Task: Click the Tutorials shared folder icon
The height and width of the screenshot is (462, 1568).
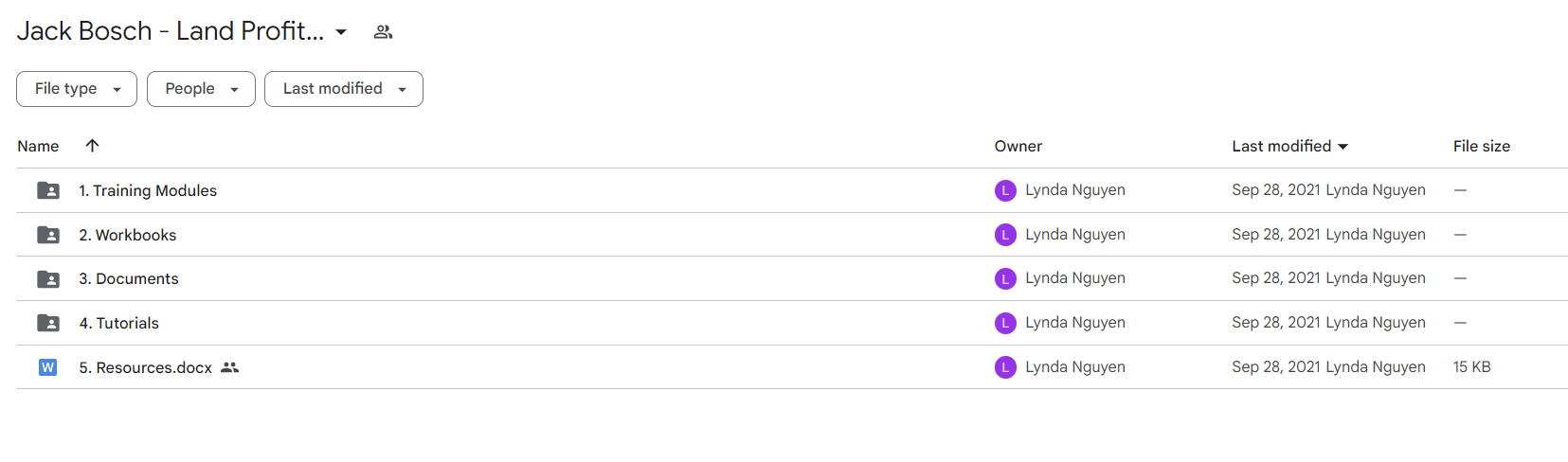Action: click(x=48, y=323)
